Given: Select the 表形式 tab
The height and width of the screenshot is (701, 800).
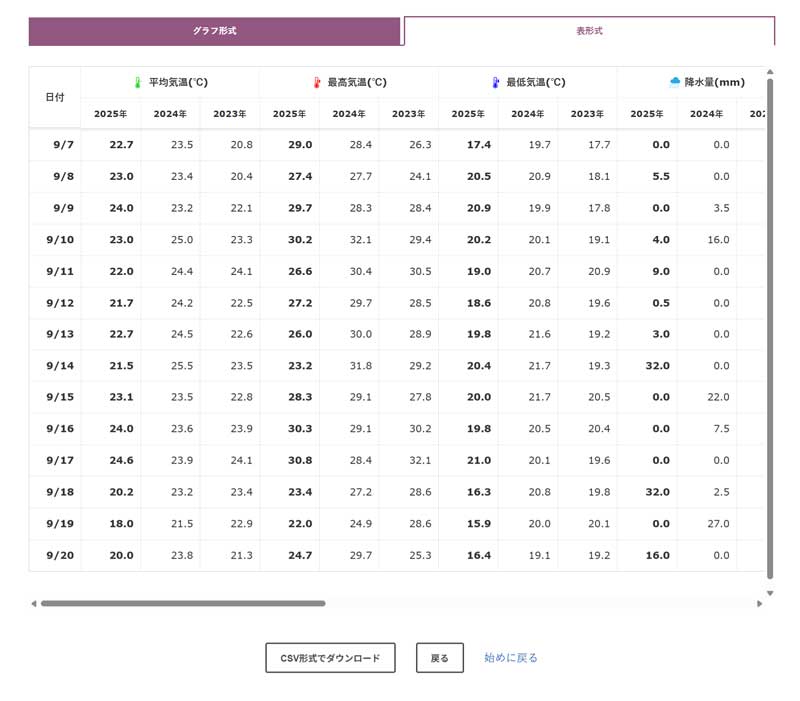Looking at the screenshot, I should [x=589, y=31].
